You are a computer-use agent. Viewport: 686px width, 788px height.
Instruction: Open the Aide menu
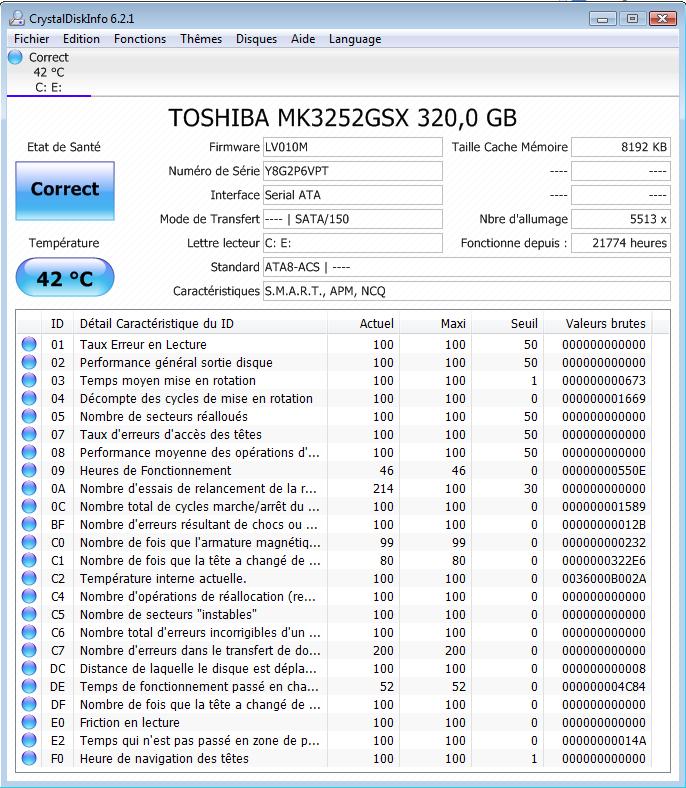click(303, 39)
